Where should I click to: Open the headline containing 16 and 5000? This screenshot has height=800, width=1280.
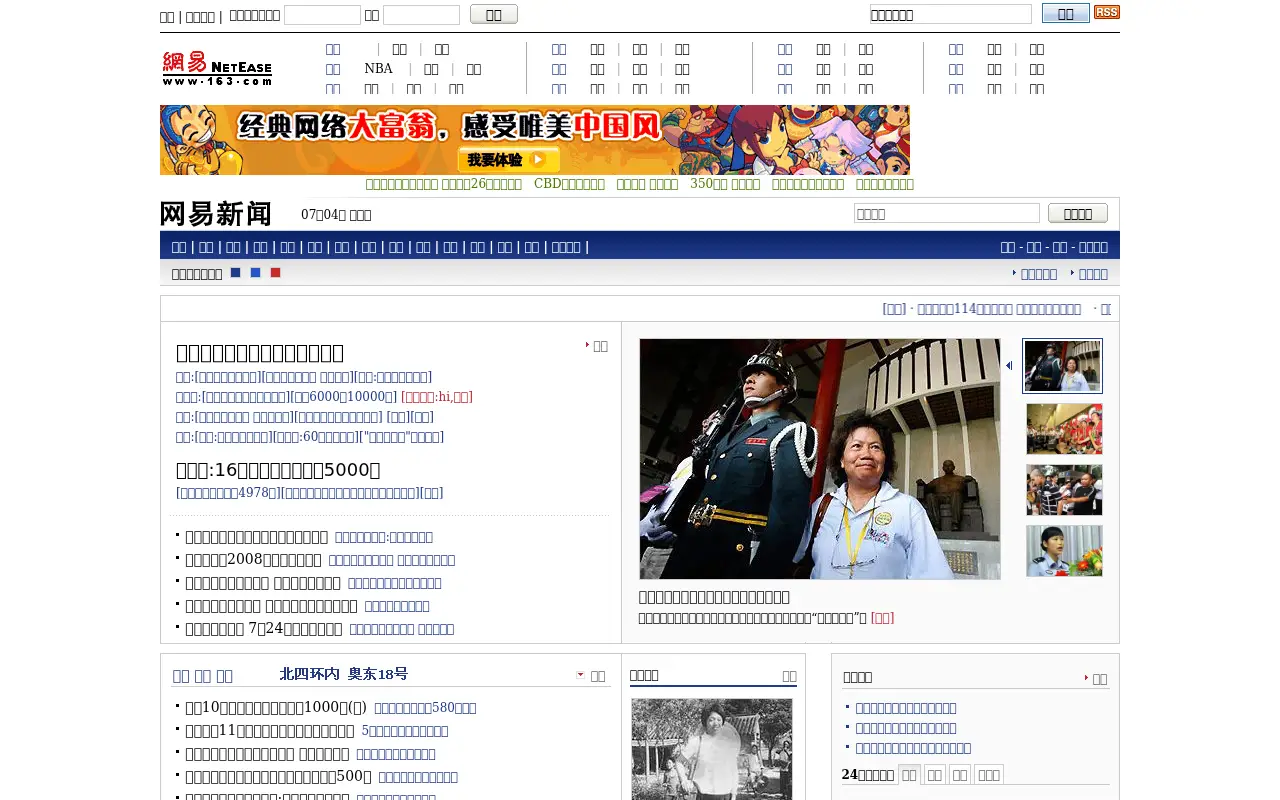(x=278, y=470)
